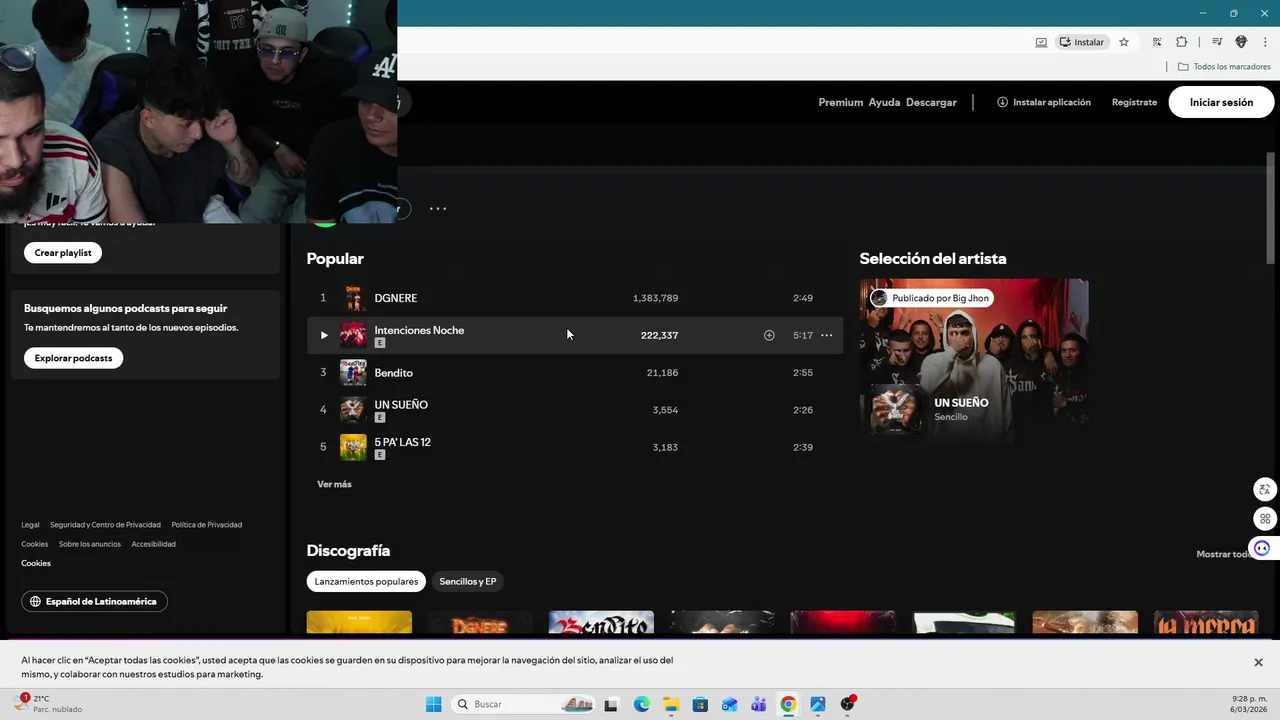Open Microsoft Store from the taskbar

(700, 704)
